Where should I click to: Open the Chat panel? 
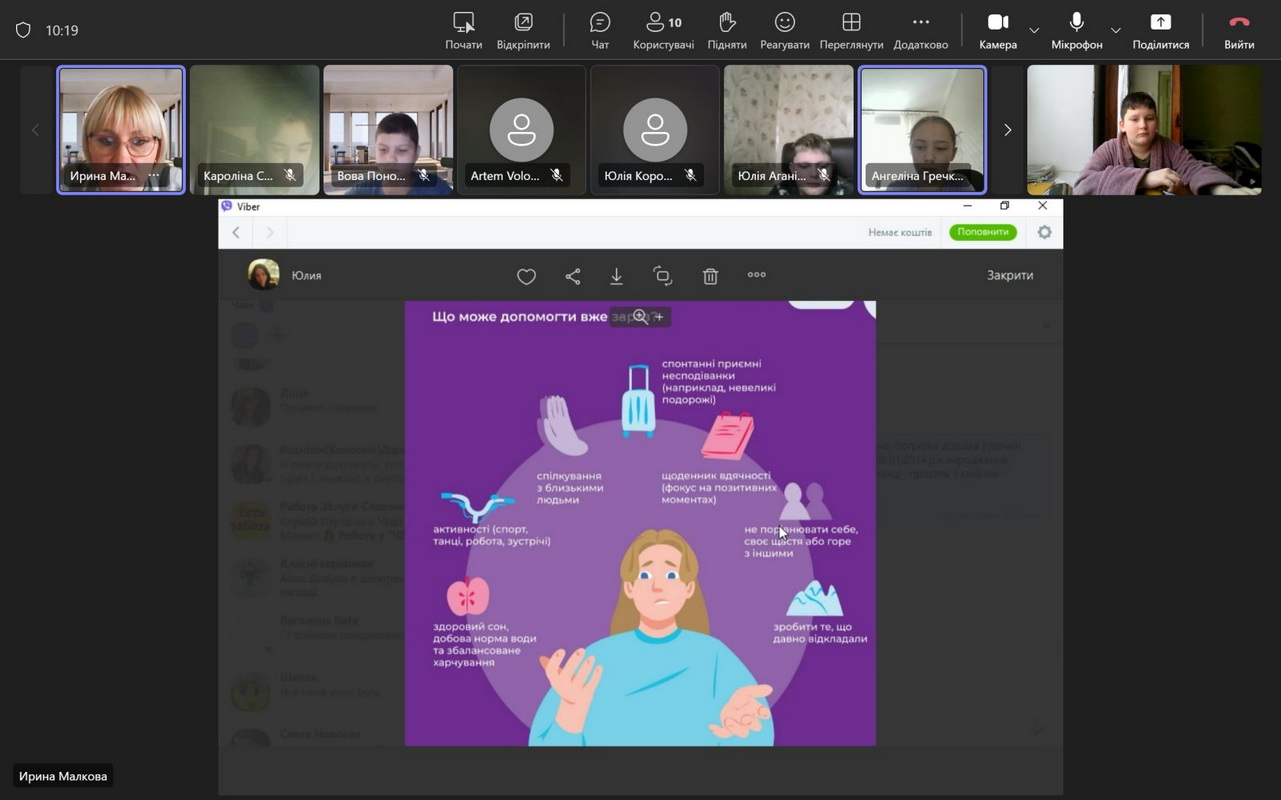600,30
